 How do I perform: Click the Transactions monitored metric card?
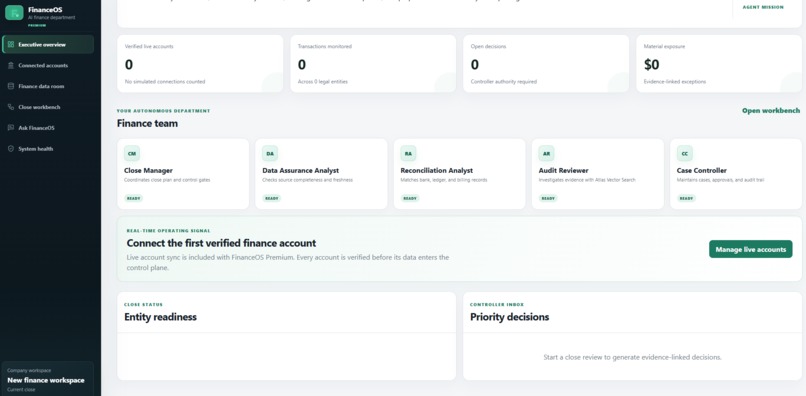(373, 64)
